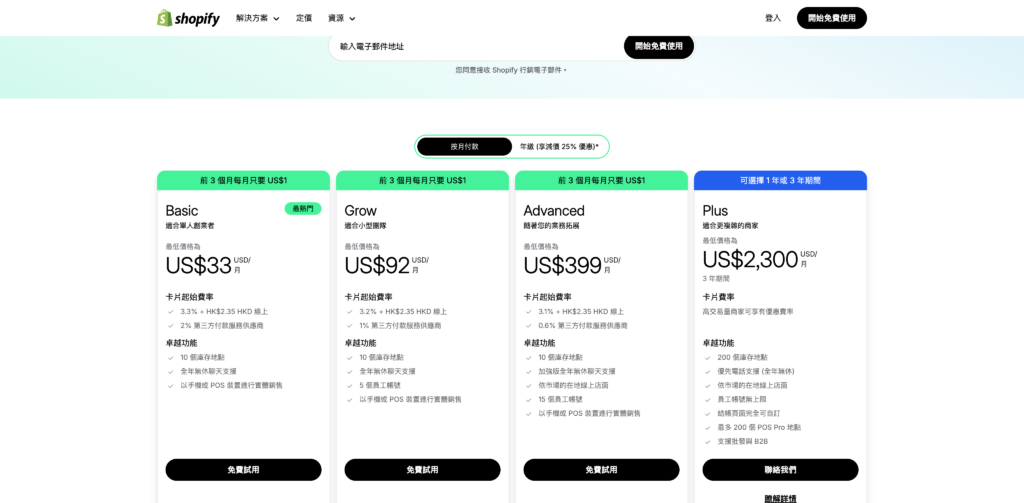Click '3.1% + HK$2.35 HKD 線上' text
This screenshot has height=503, width=1024.
[x=581, y=312]
